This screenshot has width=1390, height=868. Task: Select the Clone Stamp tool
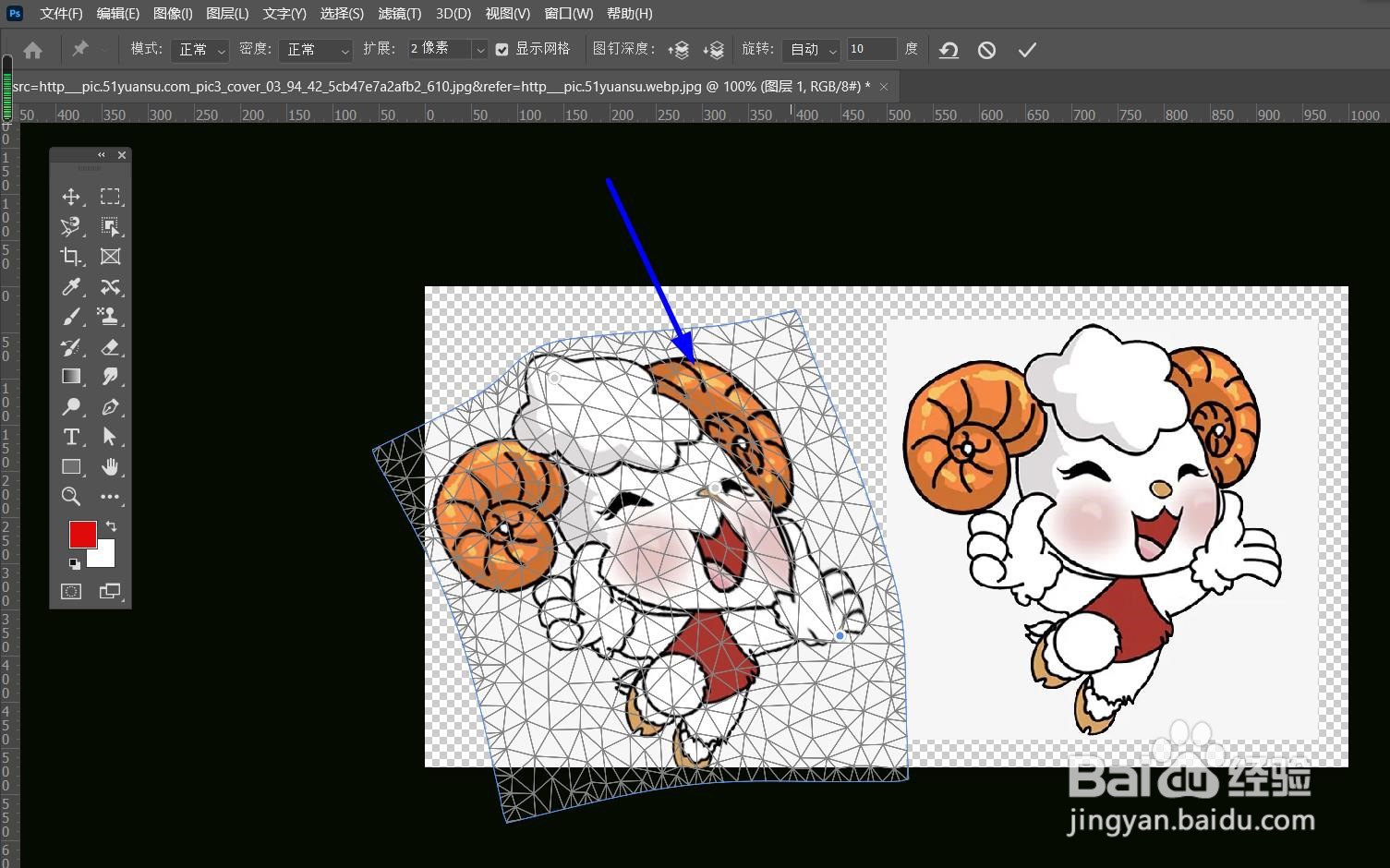[110, 317]
